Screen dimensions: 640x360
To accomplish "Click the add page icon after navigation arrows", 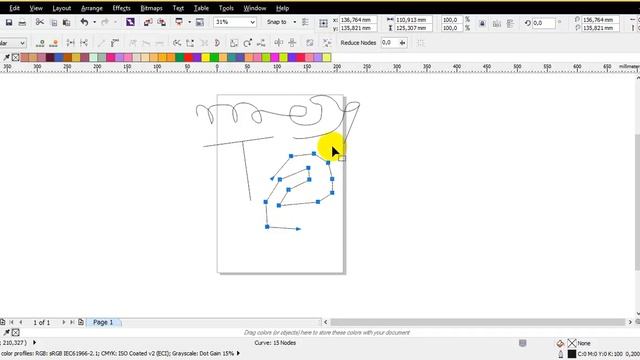I will click(81, 322).
